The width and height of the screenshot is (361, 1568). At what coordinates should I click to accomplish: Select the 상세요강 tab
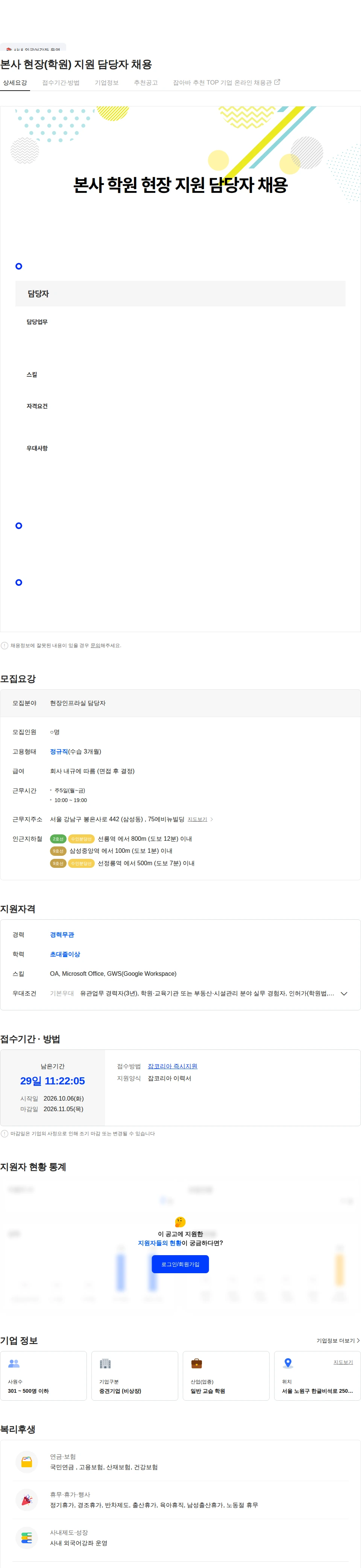[15, 83]
